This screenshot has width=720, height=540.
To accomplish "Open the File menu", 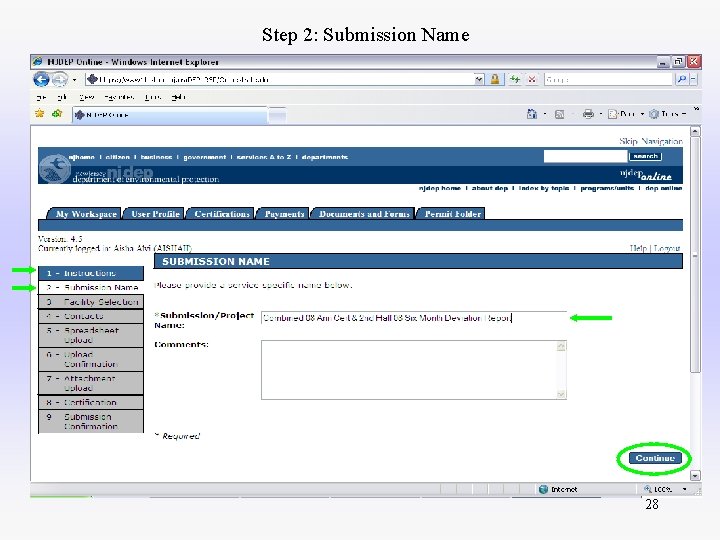I will point(41,97).
